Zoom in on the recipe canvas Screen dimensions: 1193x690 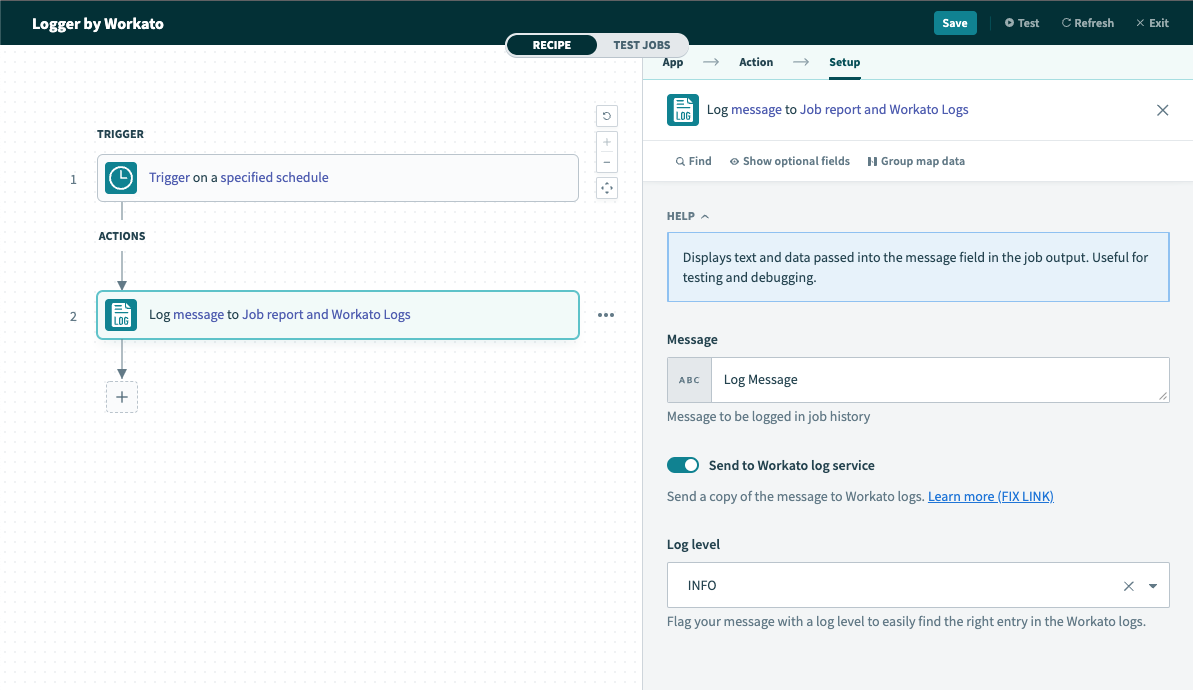pyautogui.click(x=606, y=142)
